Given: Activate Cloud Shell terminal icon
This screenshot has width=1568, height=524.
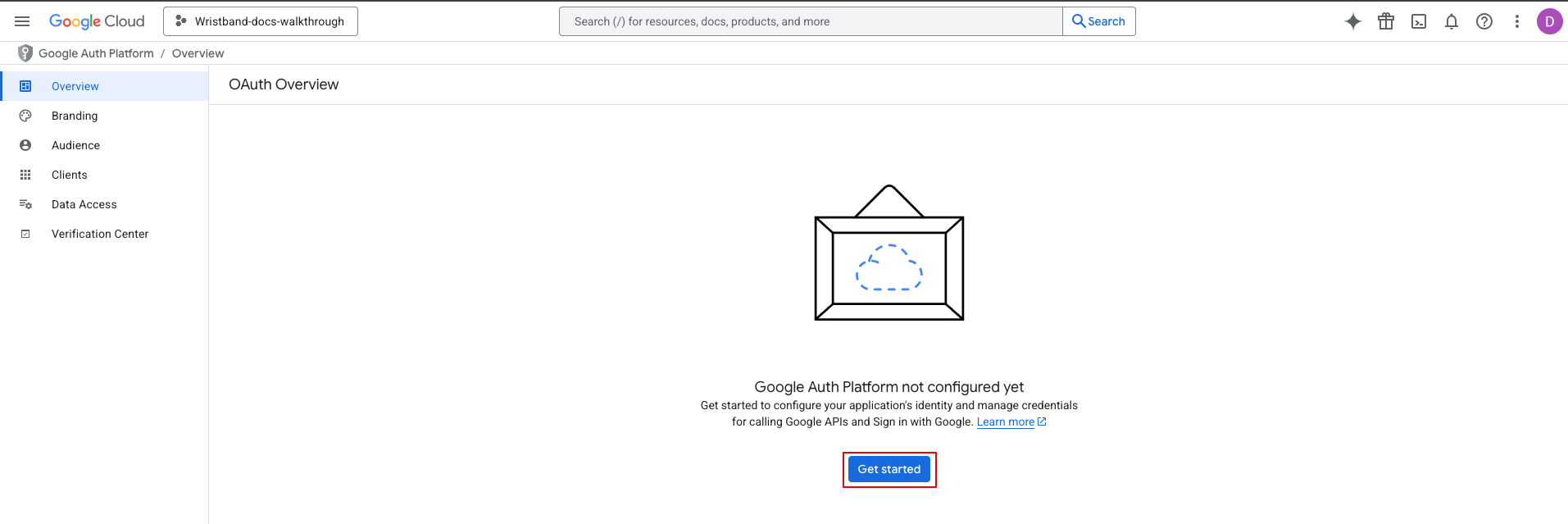Looking at the screenshot, I should click(1419, 21).
